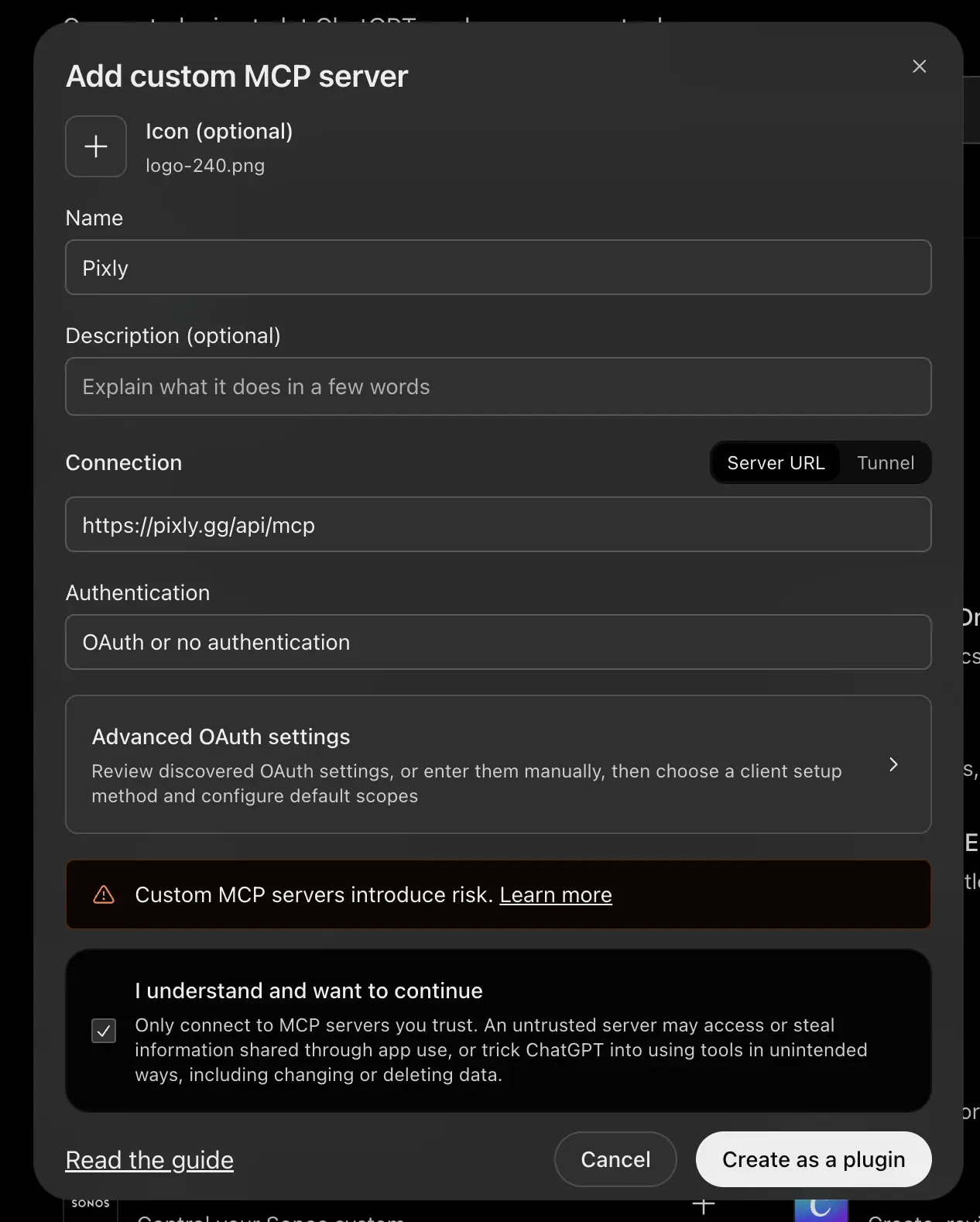Click the logo-240.png file name
The width and height of the screenshot is (980, 1222).
click(x=205, y=166)
